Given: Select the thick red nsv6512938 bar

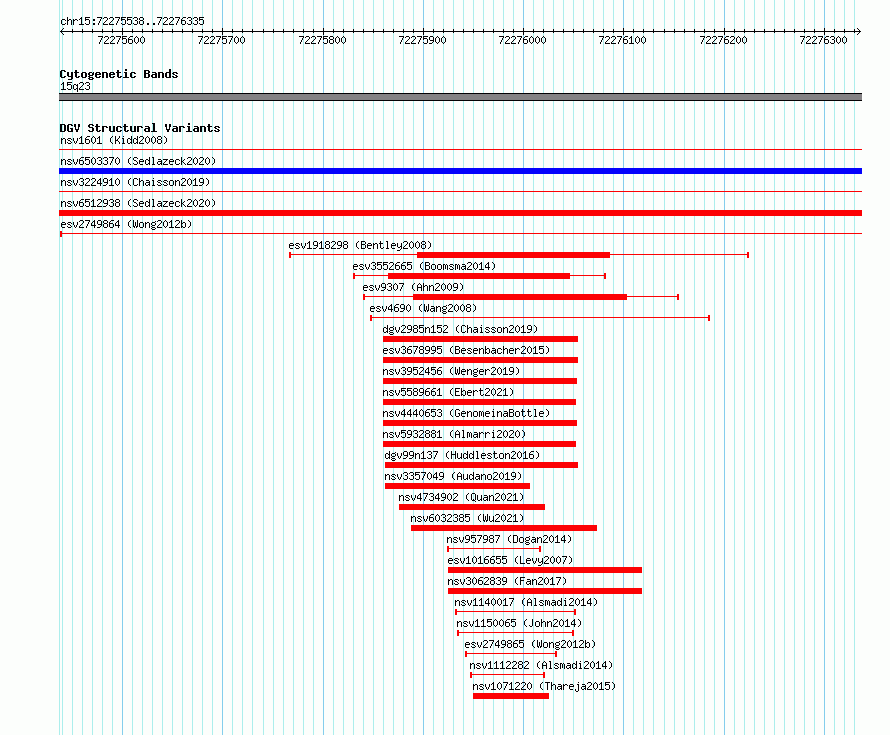Looking at the screenshot, I should click(460, 213).
